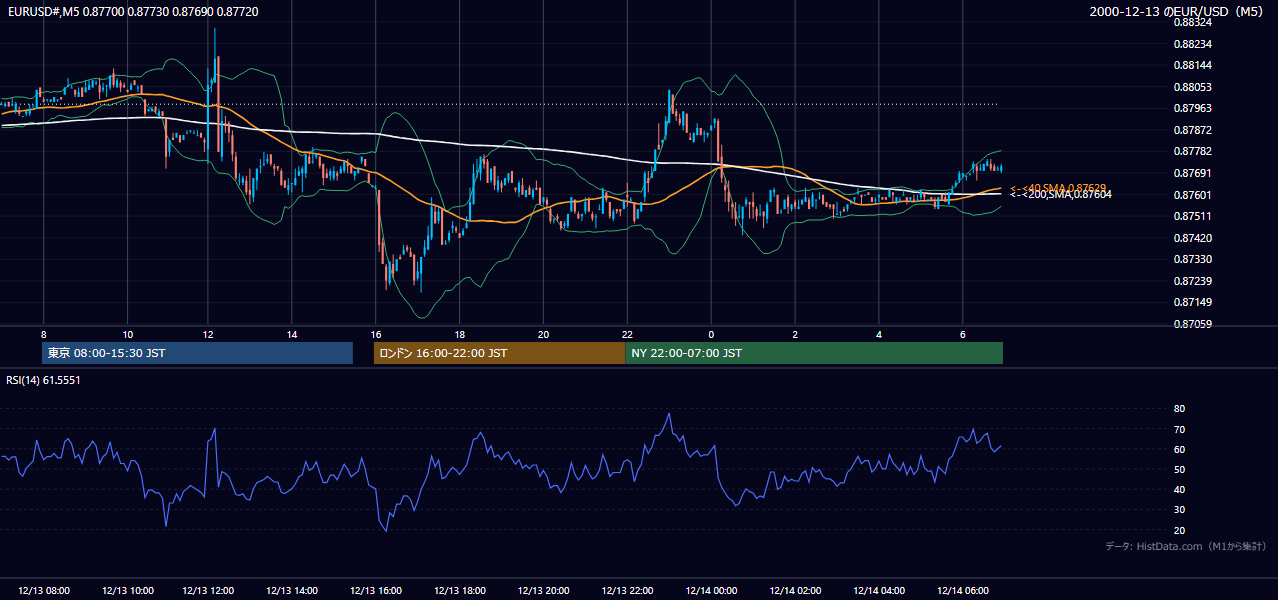Click the 12/14 04:00 date label
Image resolution: width=1278 pixels, height=600 pixels.
point(879,591)
